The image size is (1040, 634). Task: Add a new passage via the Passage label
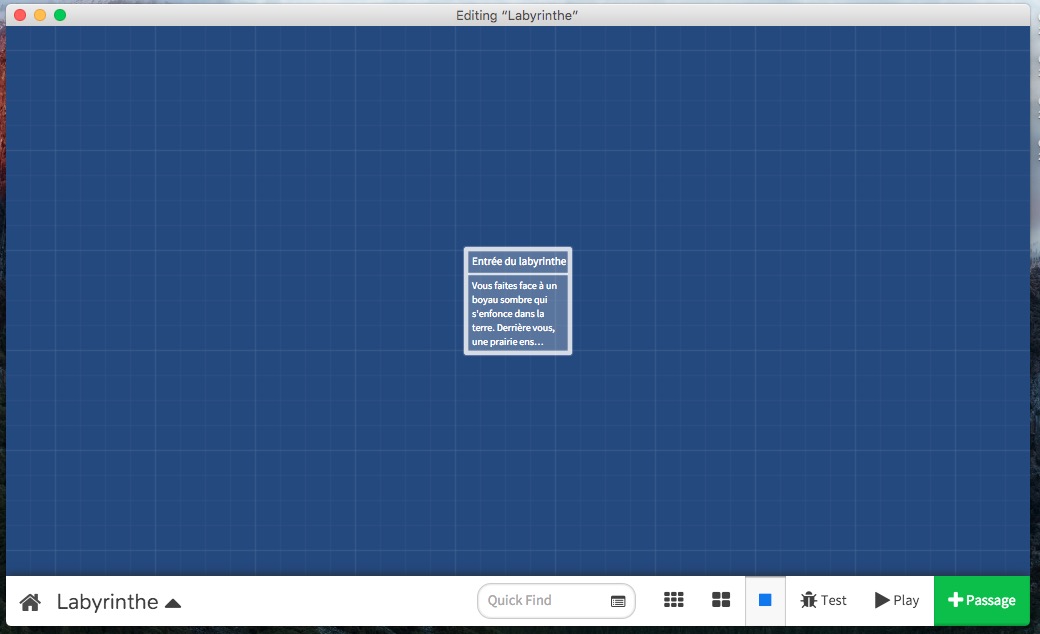pyautogui.click(x=990, y=600)
